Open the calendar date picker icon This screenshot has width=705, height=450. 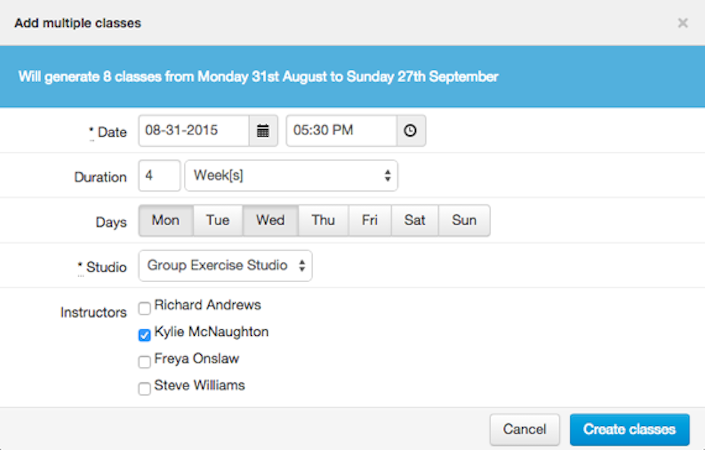pos(263,131)
